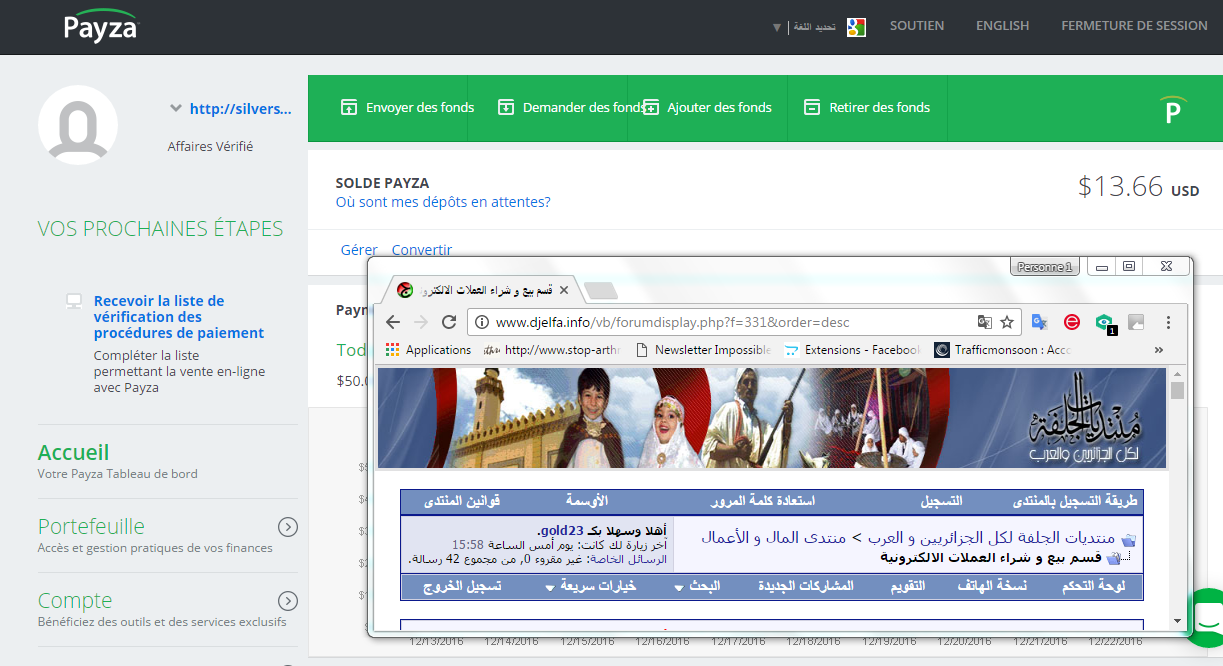Close the Arabic forum tab in Chrome

coord(564,290)
